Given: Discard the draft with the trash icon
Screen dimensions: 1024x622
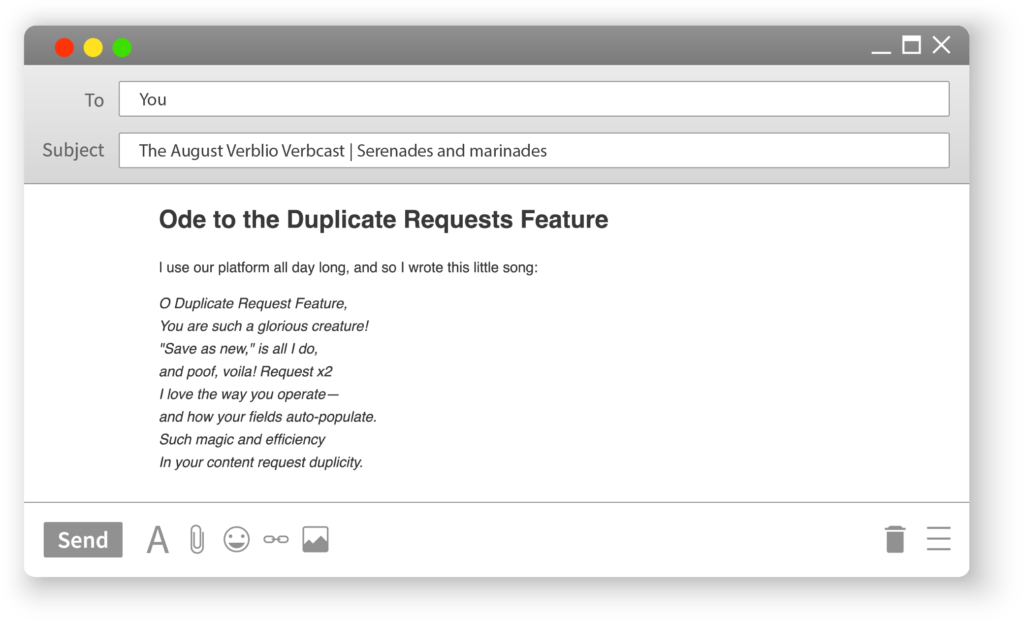Looking at the screenshot, I should pos(895,539).
